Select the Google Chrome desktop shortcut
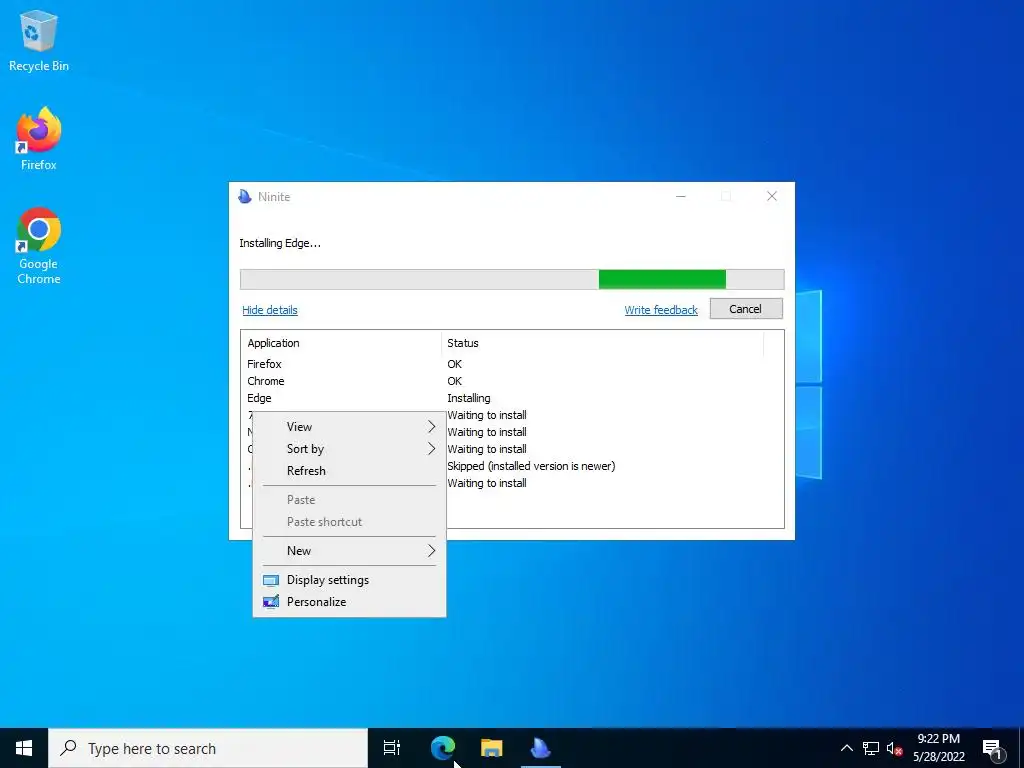Image resolution: width=1024 pixels, height=768 pixels. tap(39, 246)
